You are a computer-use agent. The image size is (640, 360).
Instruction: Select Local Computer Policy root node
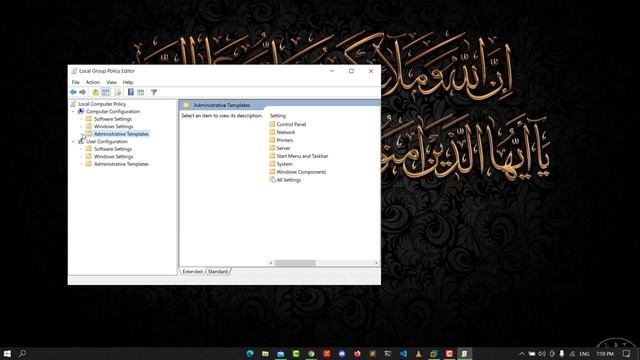pos(102,104)
